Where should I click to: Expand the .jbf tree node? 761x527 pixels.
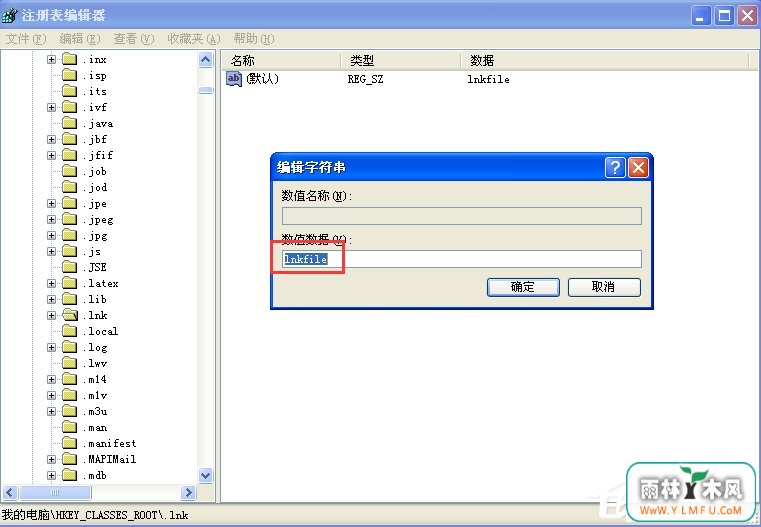click(51, 139)
